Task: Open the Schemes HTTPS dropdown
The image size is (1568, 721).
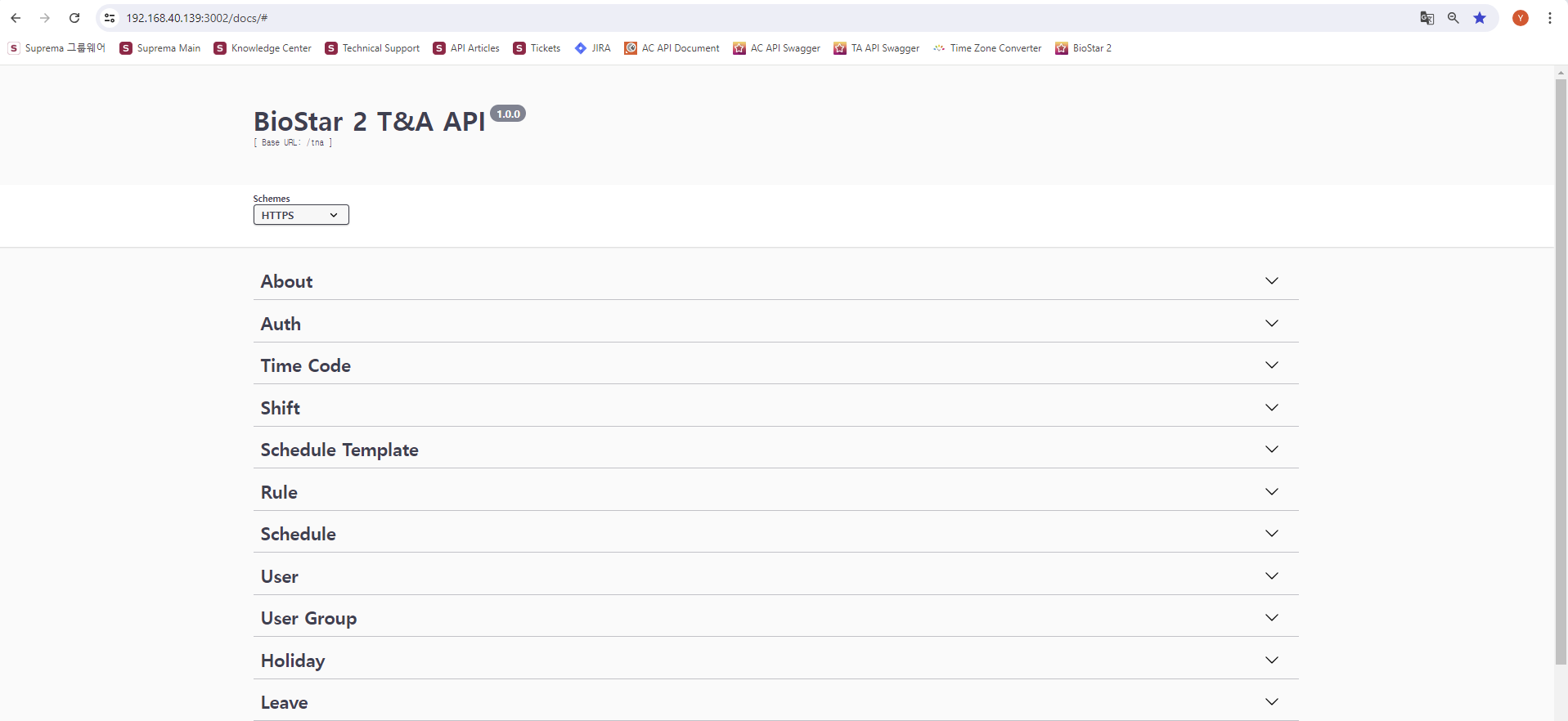Action: point(301,215)
